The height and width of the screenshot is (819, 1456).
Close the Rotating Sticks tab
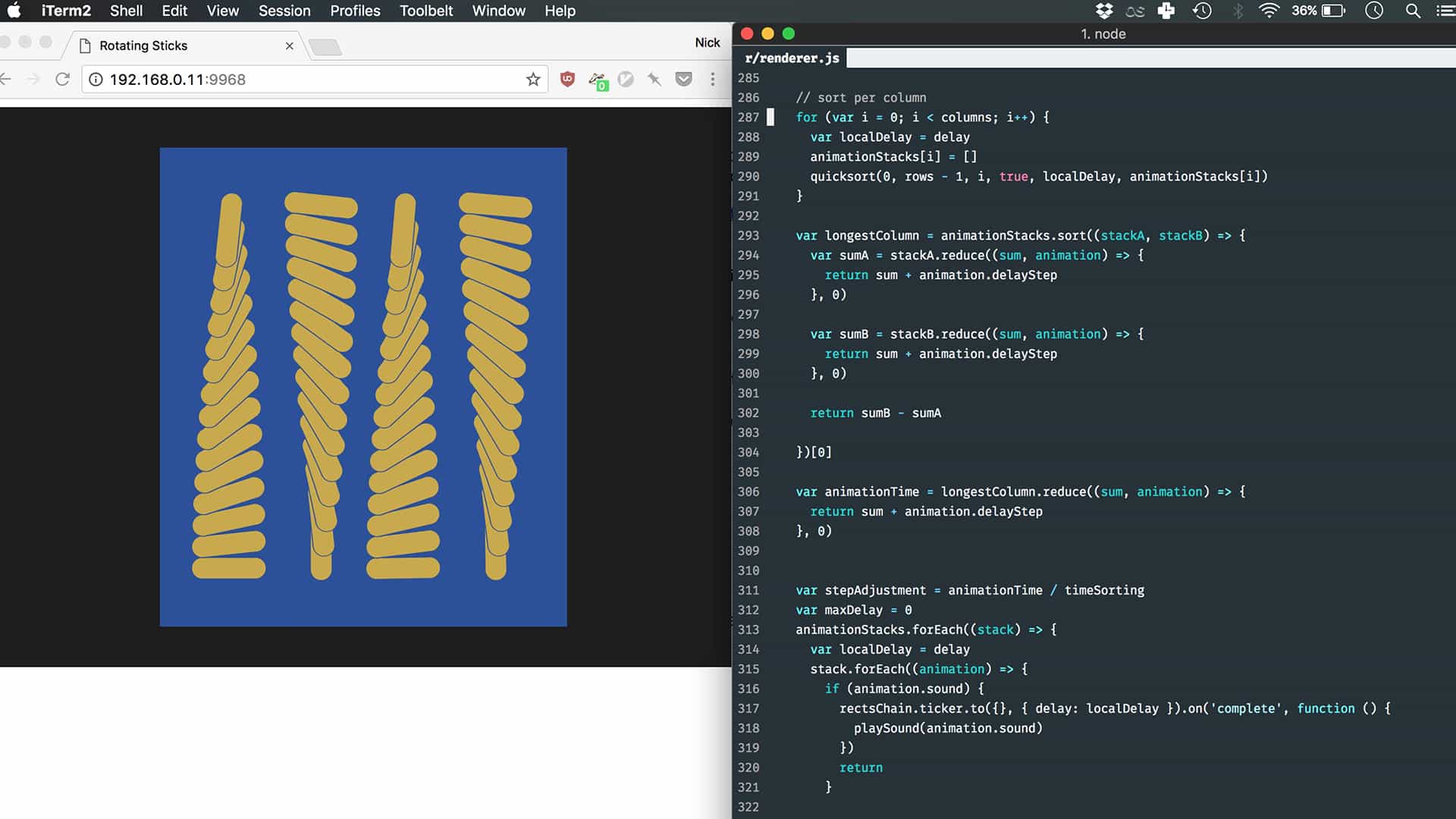289,45
